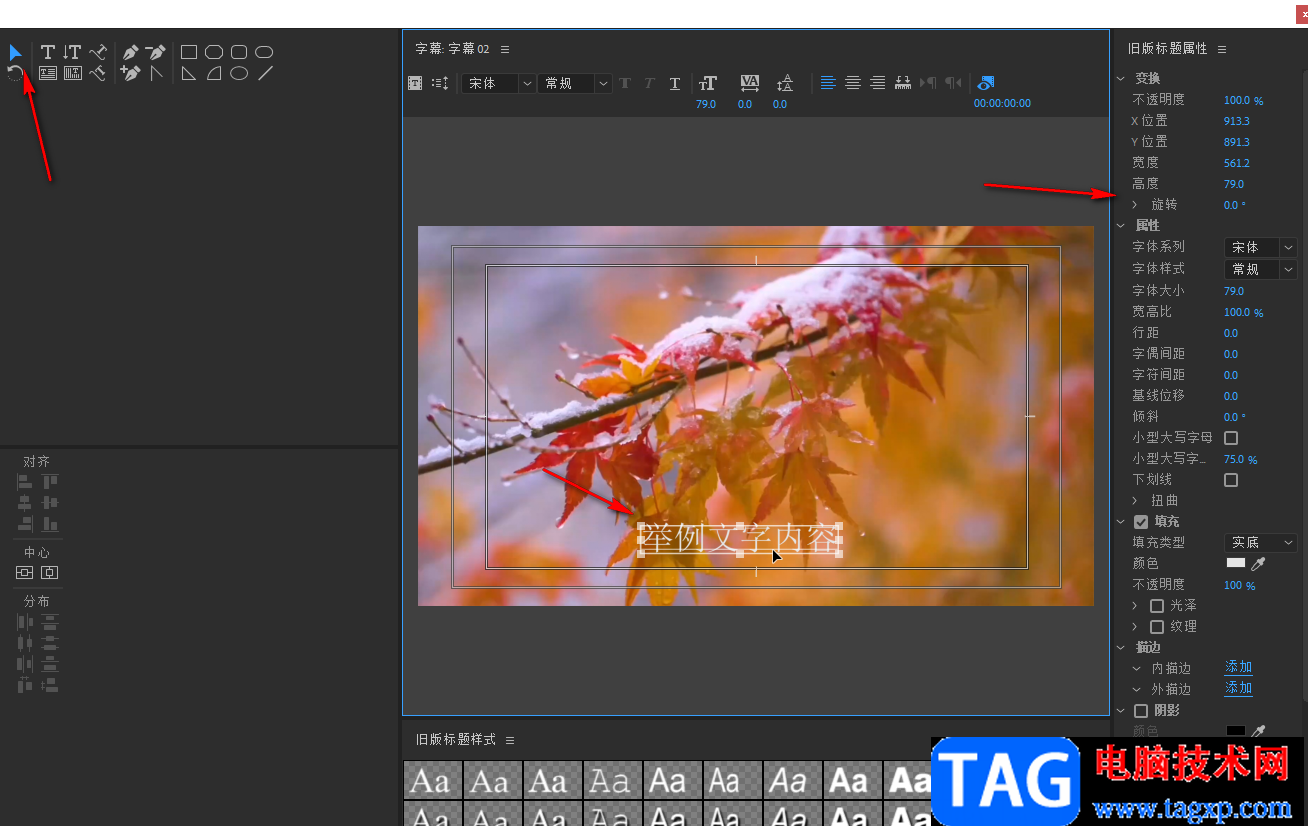Click the vertical center icon under 中心
Image resolution: width=1308 pixels, height=826 pixels.
[x=49, y=572]
